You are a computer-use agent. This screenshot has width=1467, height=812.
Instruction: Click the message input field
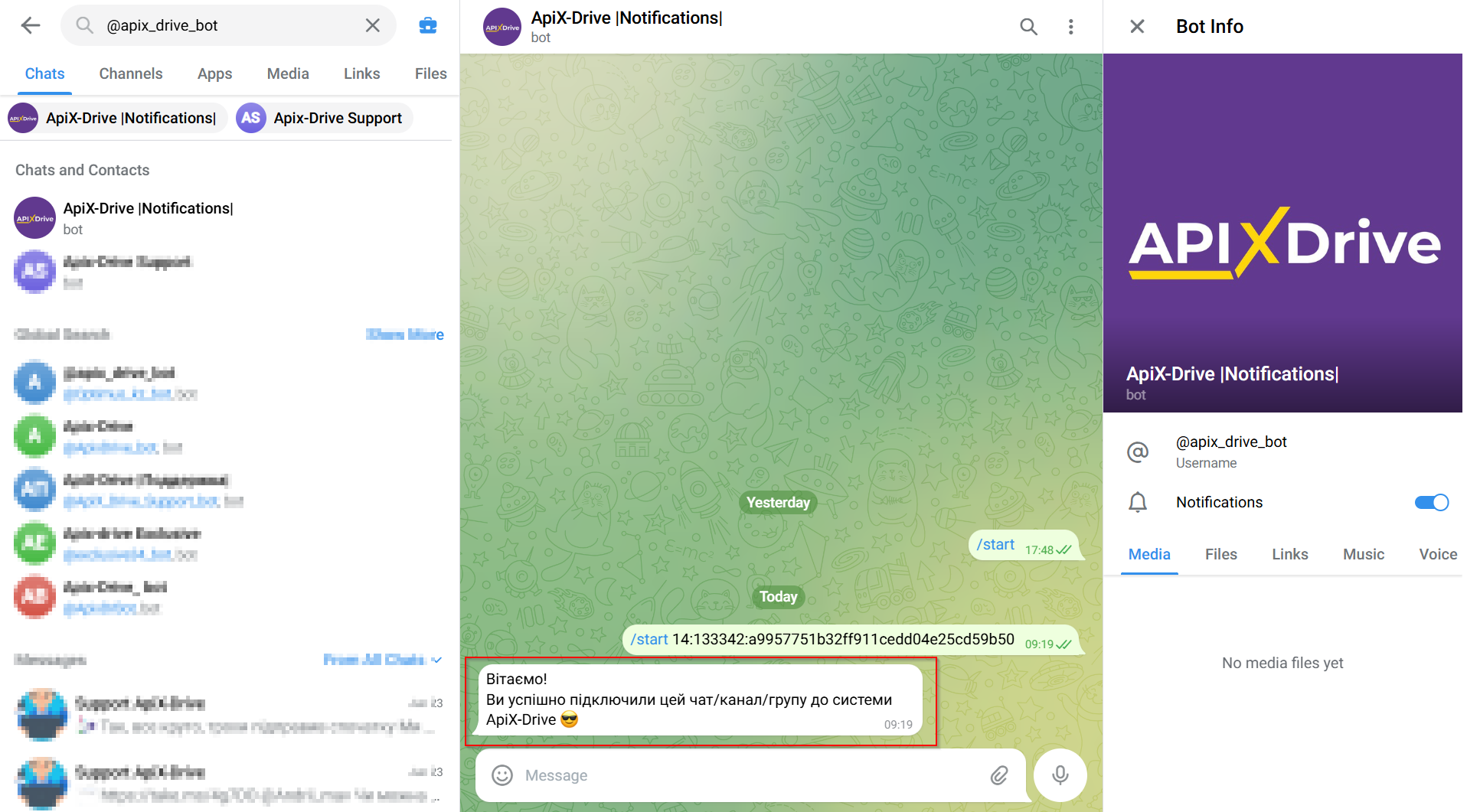coord(750,775)
